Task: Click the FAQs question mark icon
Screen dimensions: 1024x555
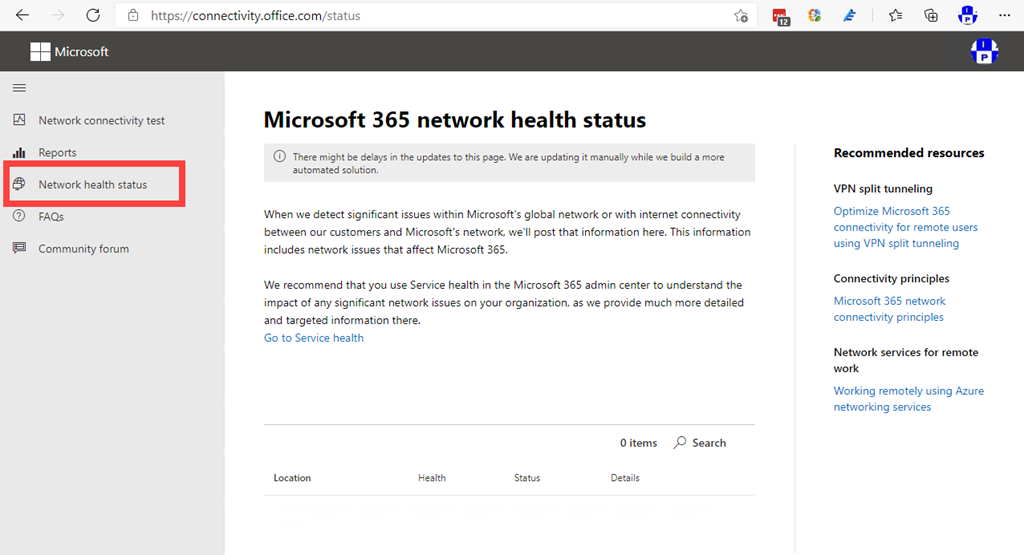Action: pyautogui.click(x=19, y=216)
